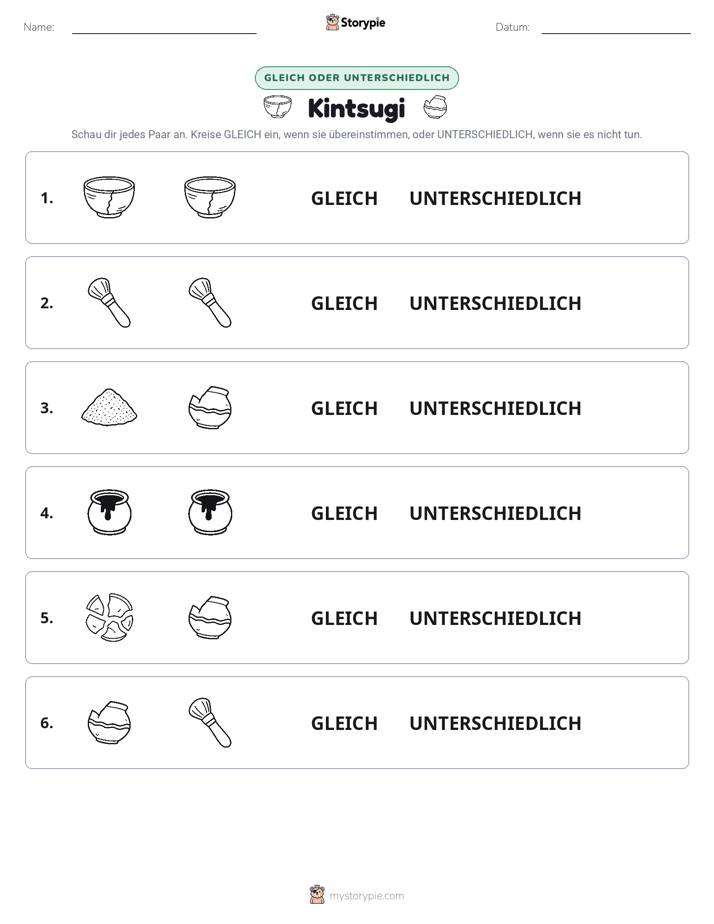
Task: Open the mystorypie.com footer link
Action: (366, 896)
